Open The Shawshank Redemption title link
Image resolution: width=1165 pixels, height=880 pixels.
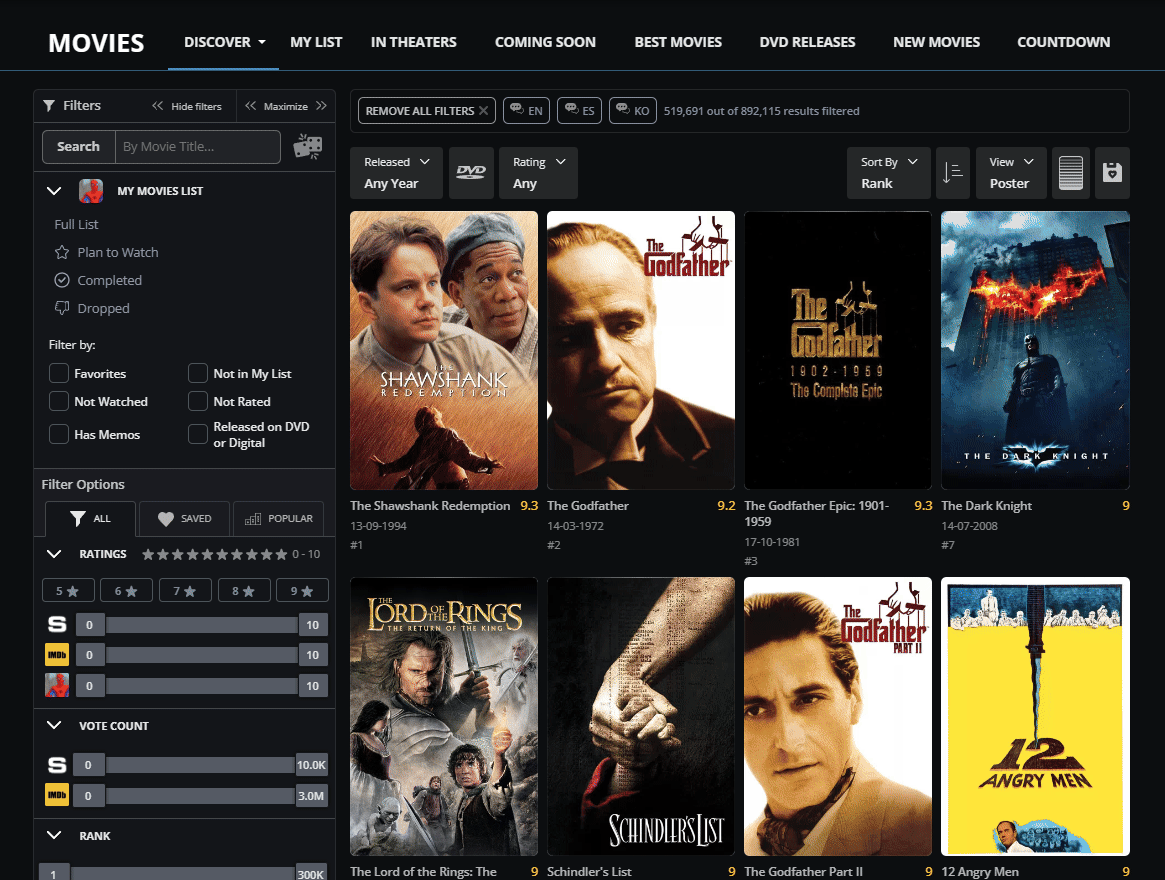[430, 505]
